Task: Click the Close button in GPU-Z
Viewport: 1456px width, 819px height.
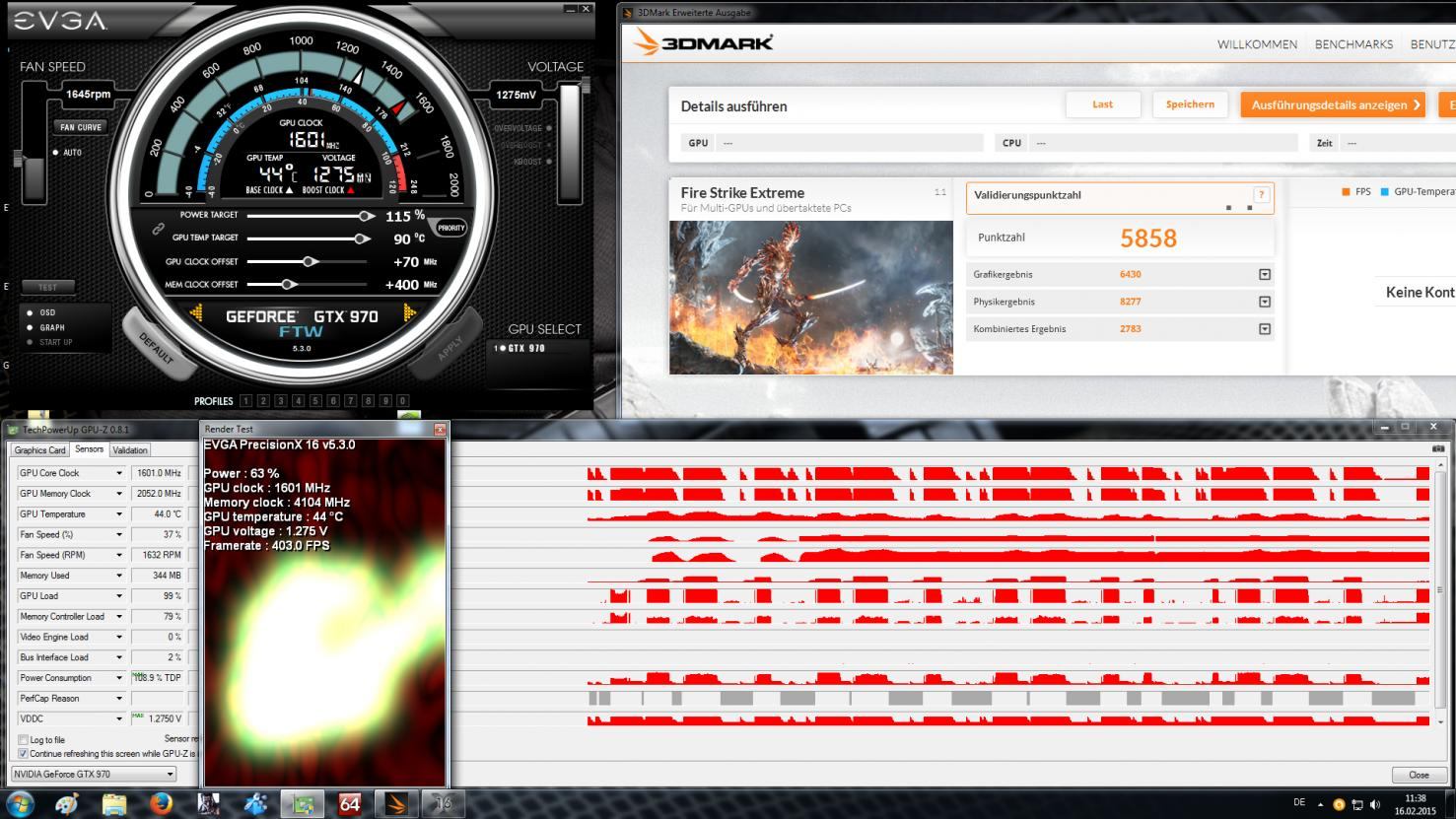Action: pyautogui.click(x=1419, y=775)
